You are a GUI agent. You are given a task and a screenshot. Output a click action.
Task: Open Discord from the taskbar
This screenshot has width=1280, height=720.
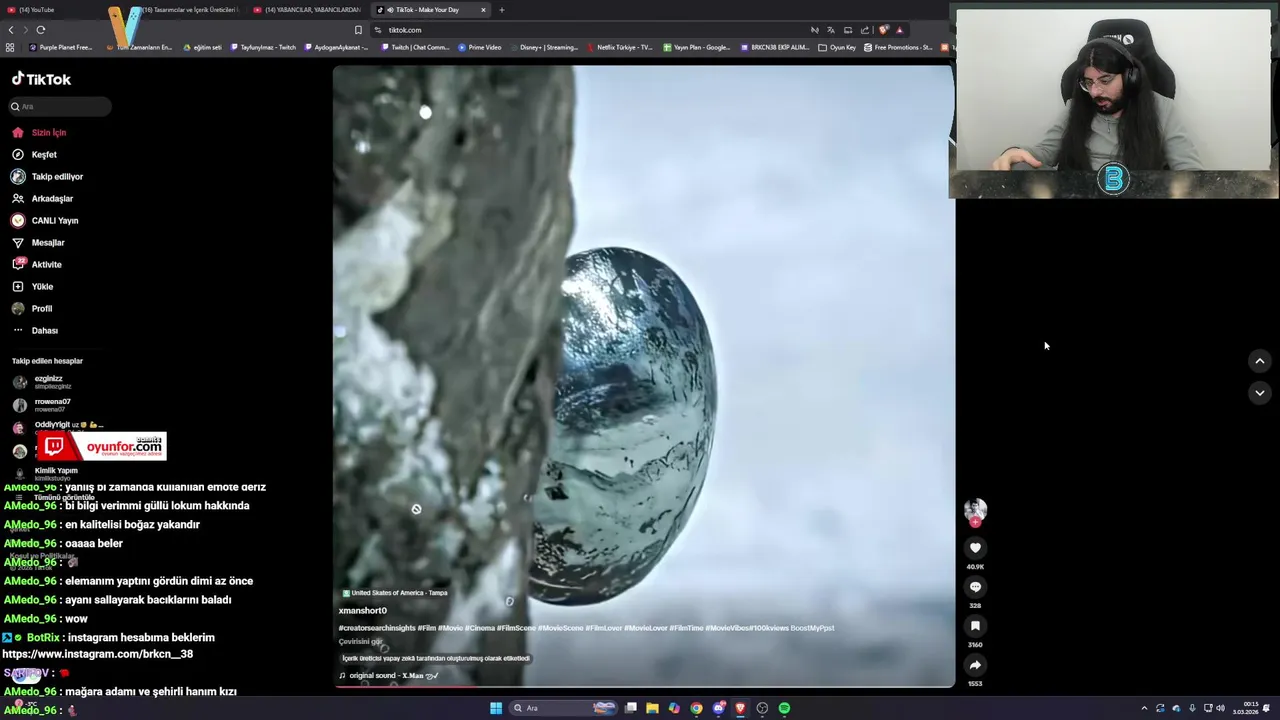tap(718, 708)
